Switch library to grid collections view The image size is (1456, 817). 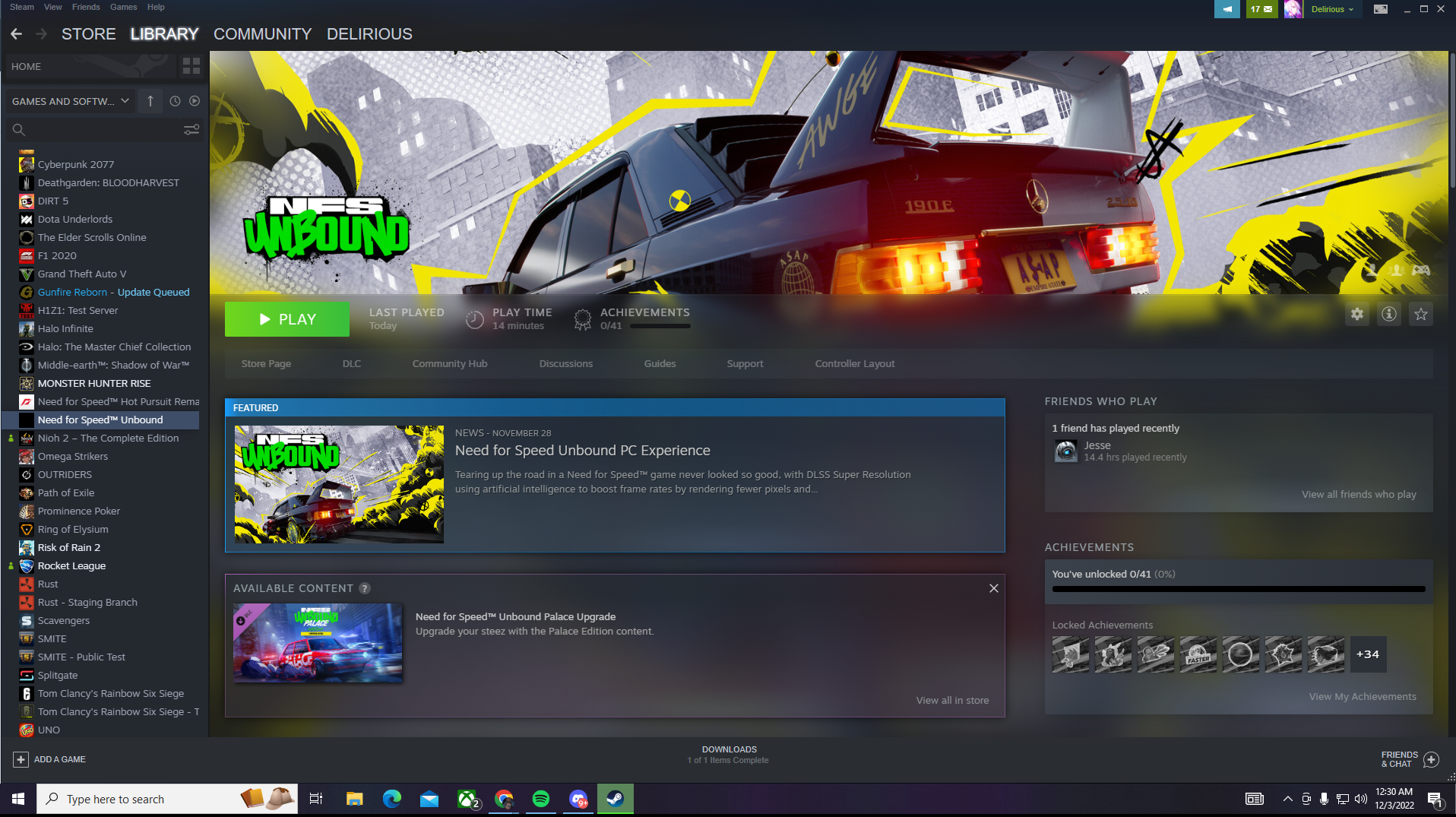tap(191, 66)
